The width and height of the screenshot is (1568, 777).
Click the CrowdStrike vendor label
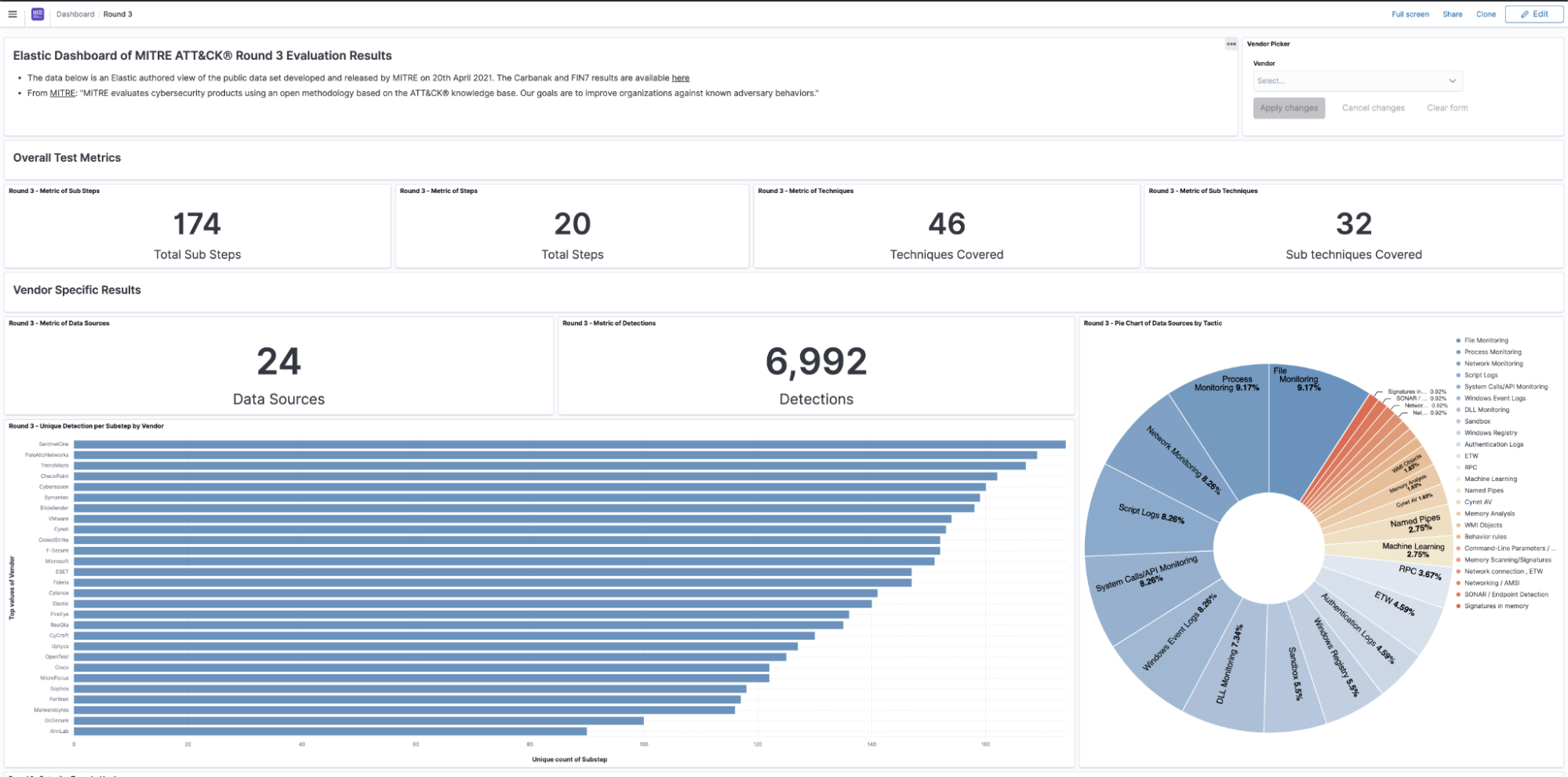click(54, 540)
